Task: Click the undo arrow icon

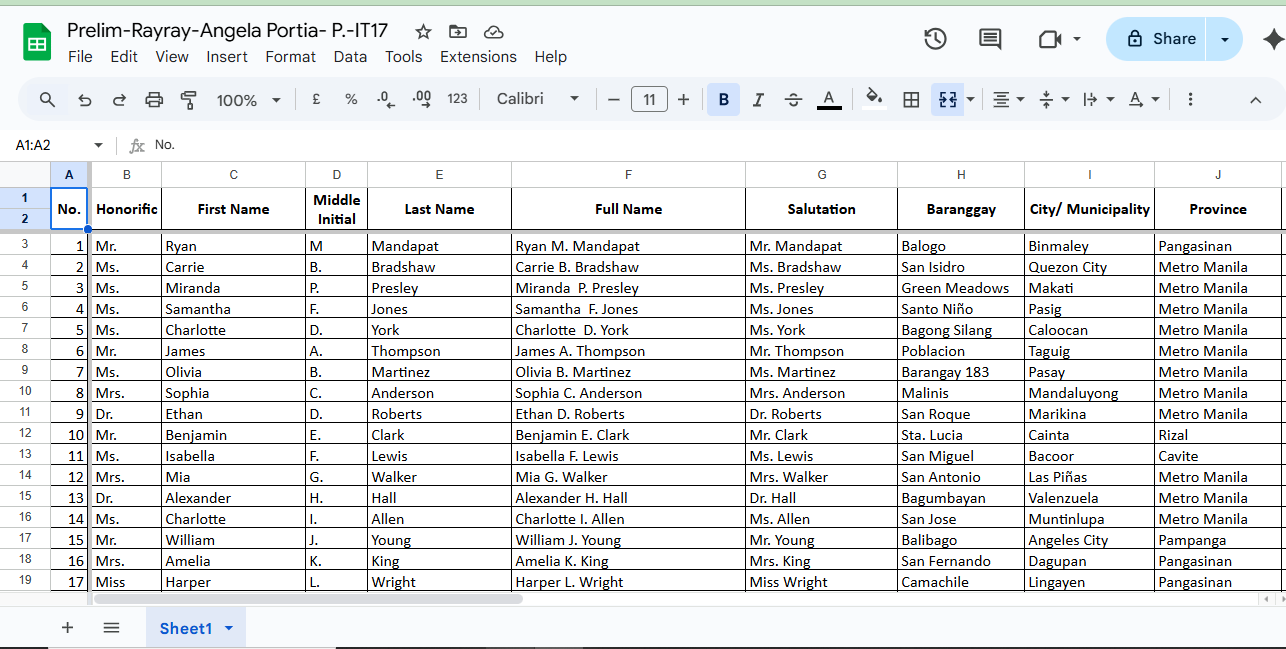Action: [85, 100]
